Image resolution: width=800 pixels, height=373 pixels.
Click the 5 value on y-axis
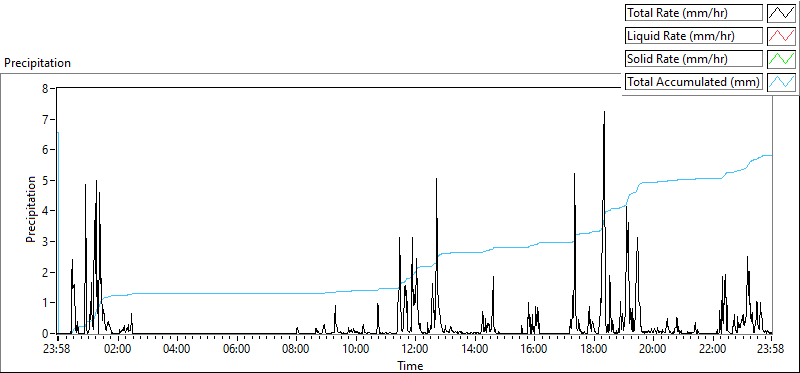click(x=45, y=180)
